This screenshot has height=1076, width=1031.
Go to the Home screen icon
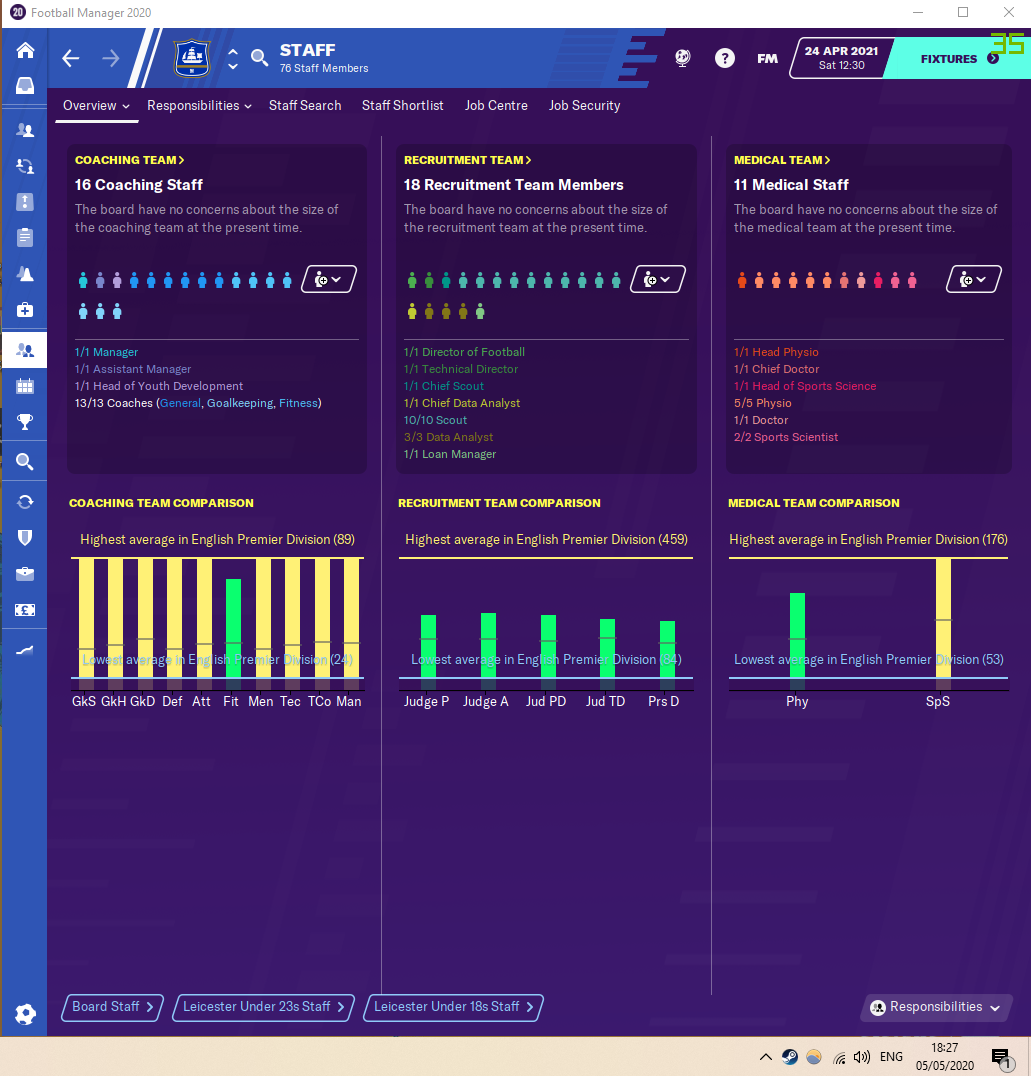coord(25,50)
